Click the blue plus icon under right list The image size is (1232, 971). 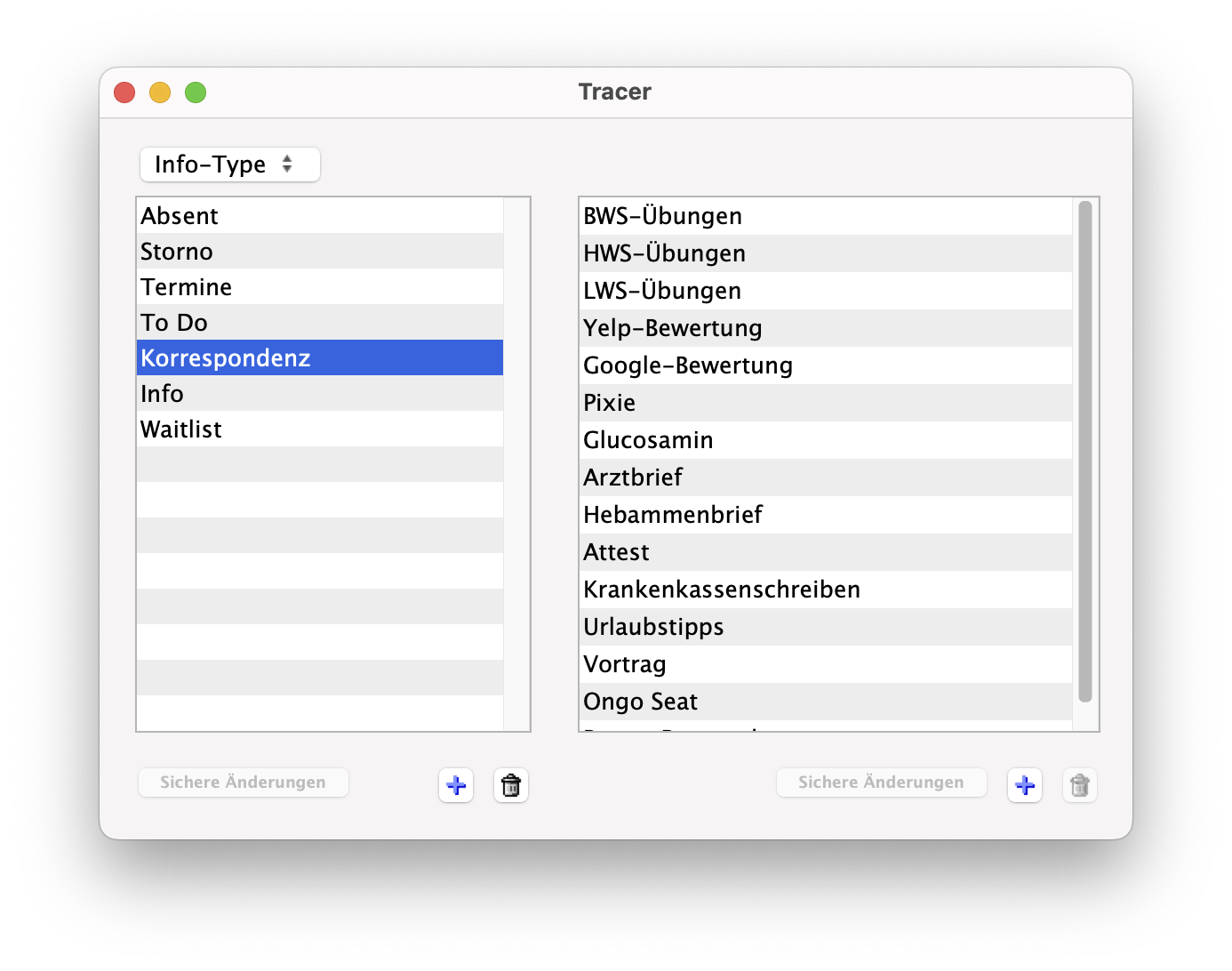(1025, 785)
